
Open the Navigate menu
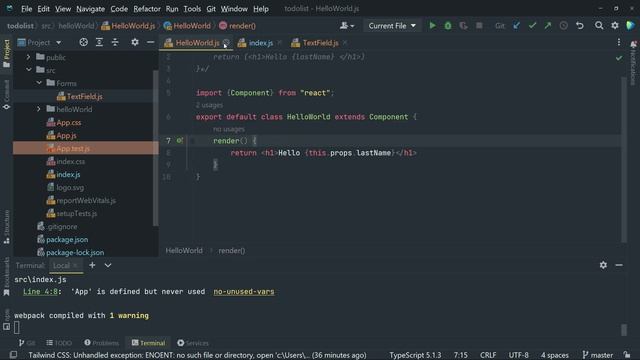pyautogui.click(x=90, y=9)
